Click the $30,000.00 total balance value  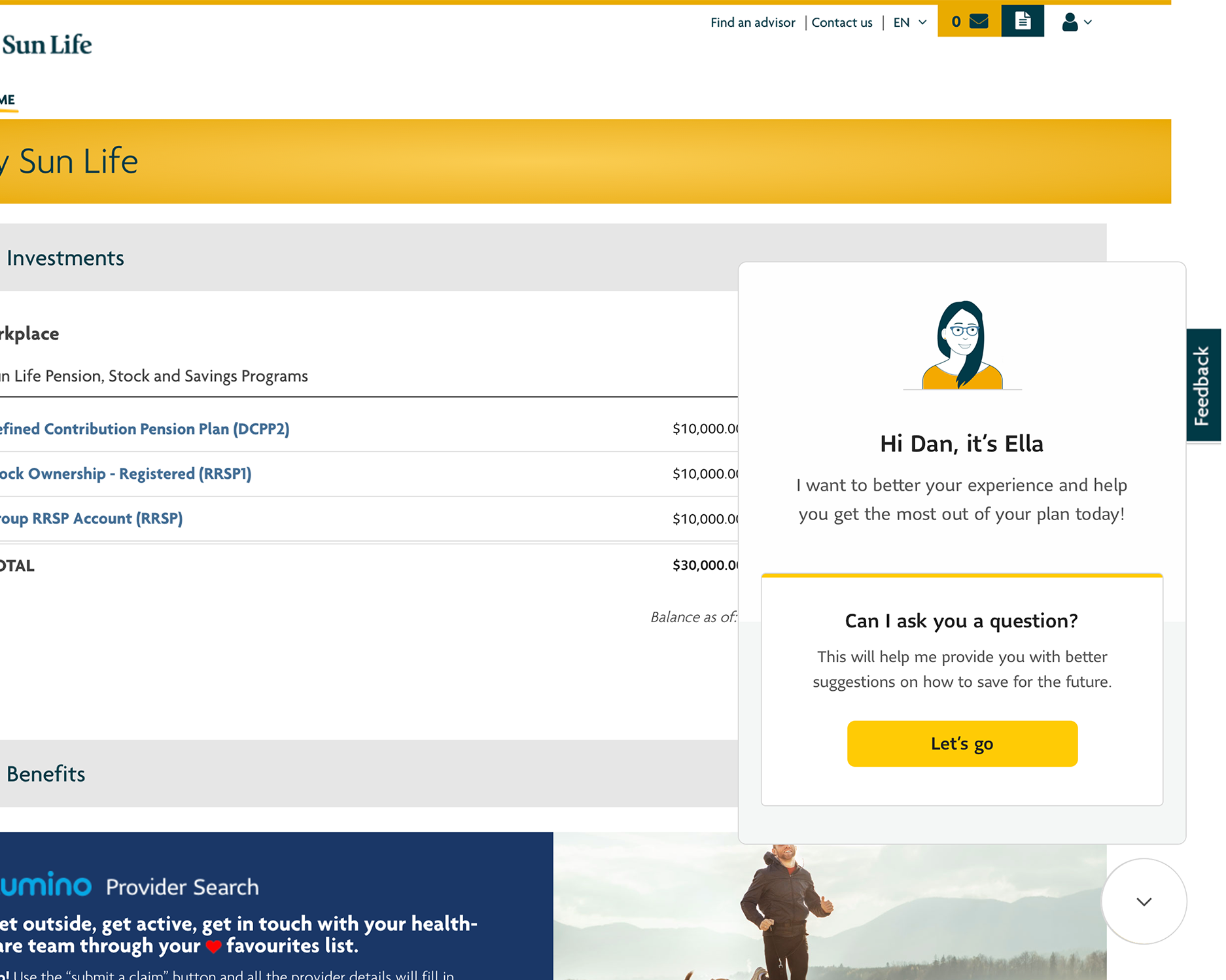[705, 565]
